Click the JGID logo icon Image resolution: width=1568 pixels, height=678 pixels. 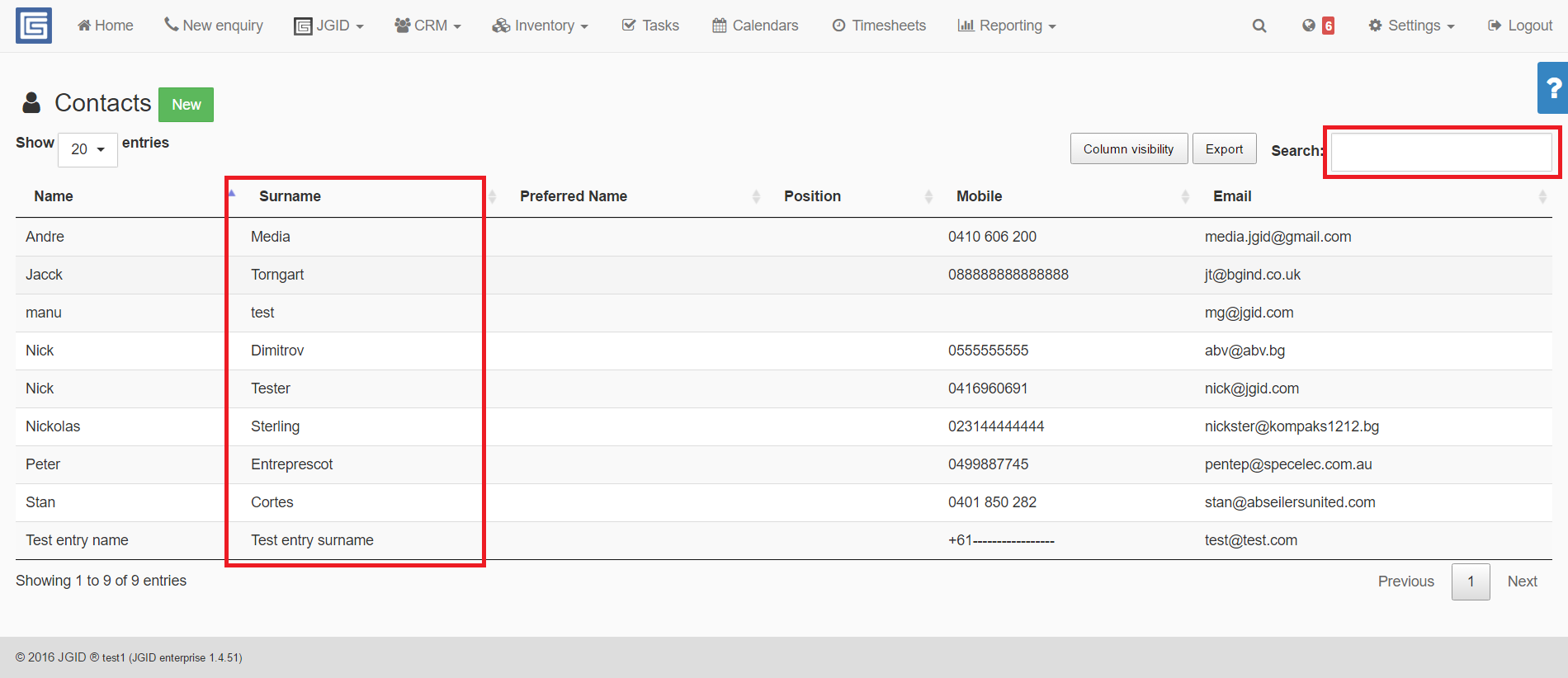point(34,26)
